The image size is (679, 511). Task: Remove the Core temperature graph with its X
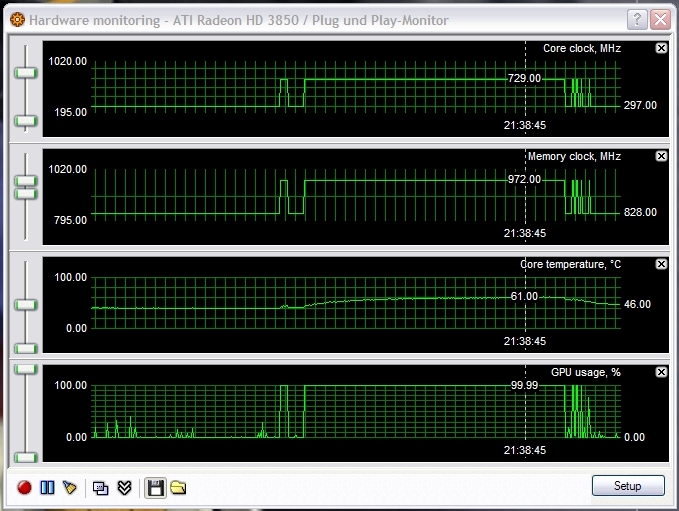(661, 264)
